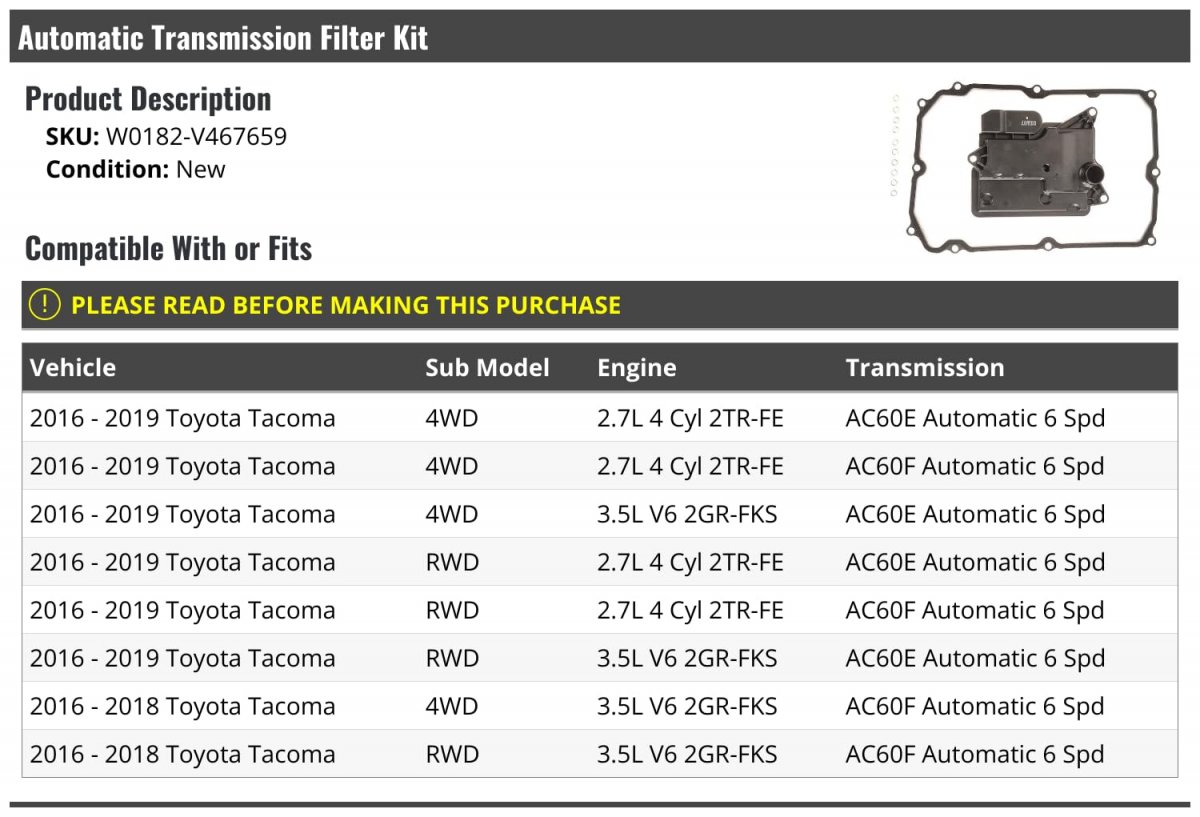Click the "Condition: New" text

coord(136,169)
